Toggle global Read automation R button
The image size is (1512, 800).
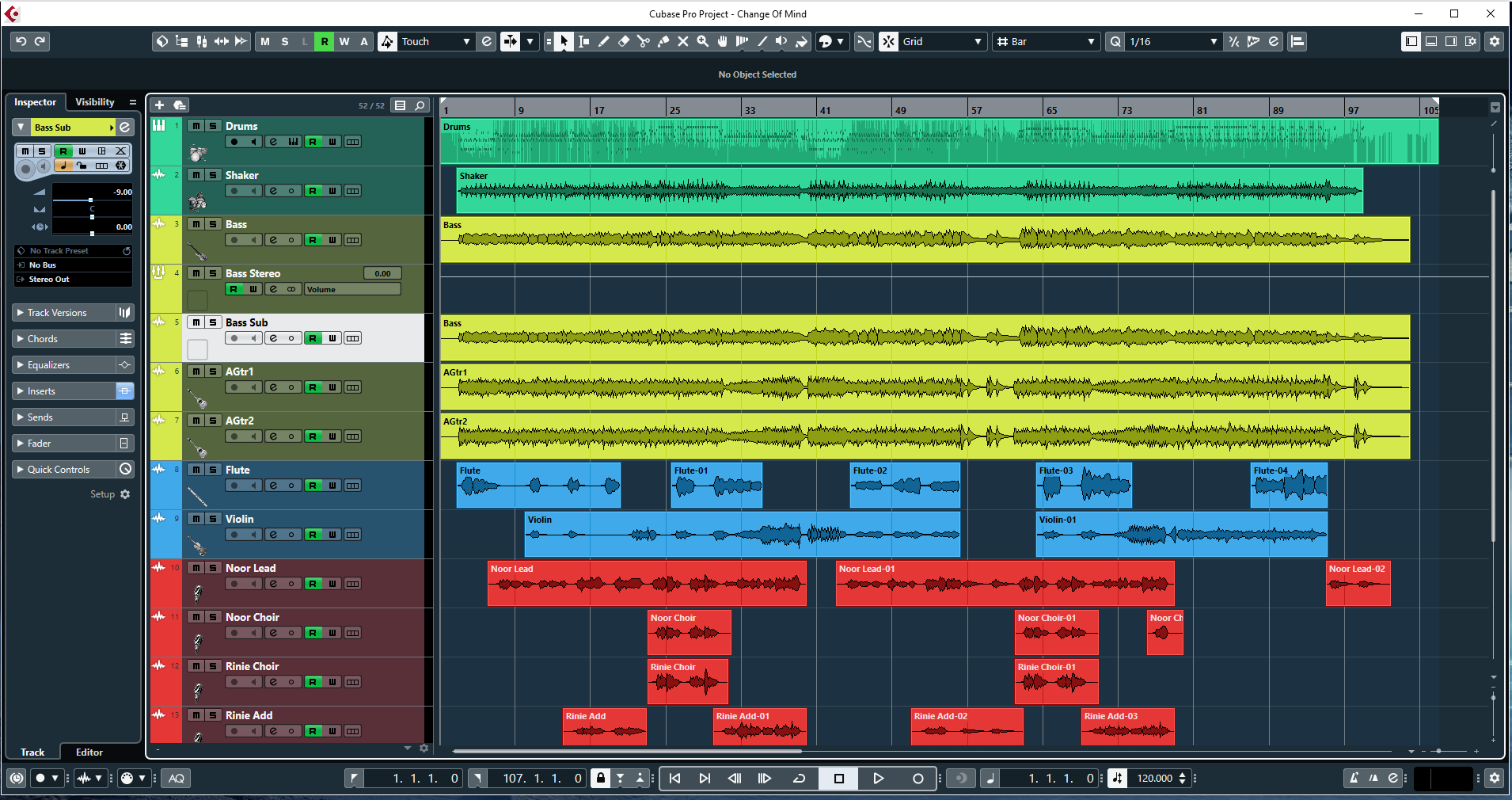[325, 41]
